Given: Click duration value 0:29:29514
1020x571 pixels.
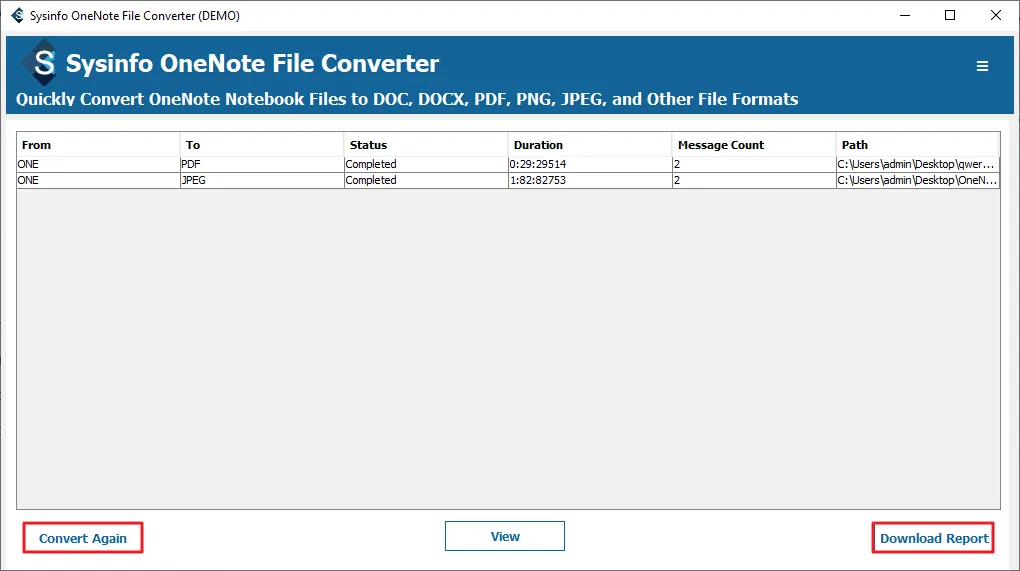Looking at the screenshot, I should click(x=589, y=164).
